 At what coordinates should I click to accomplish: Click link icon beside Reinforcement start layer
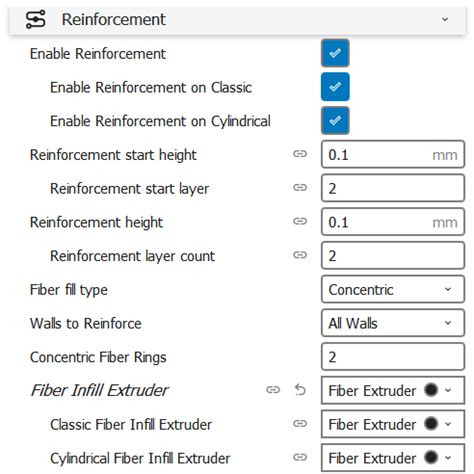[300, 187]
